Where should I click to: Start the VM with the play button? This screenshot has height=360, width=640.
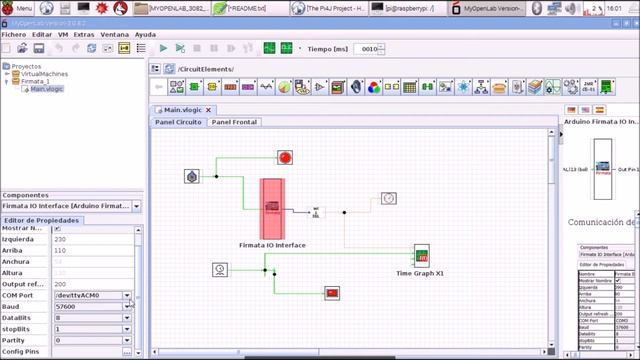coord(163,49)
